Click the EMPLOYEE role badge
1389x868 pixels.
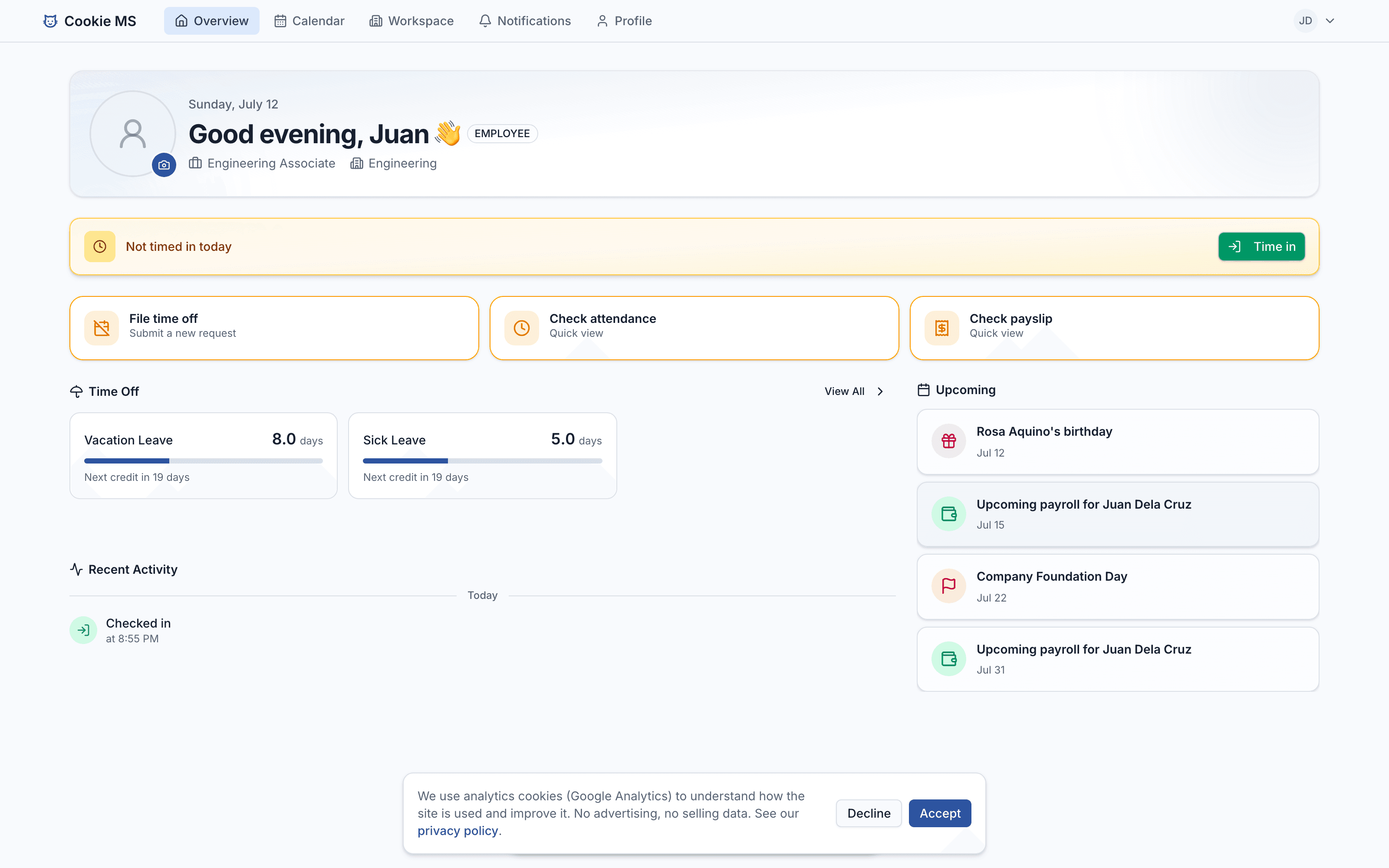tap(502, 134)
